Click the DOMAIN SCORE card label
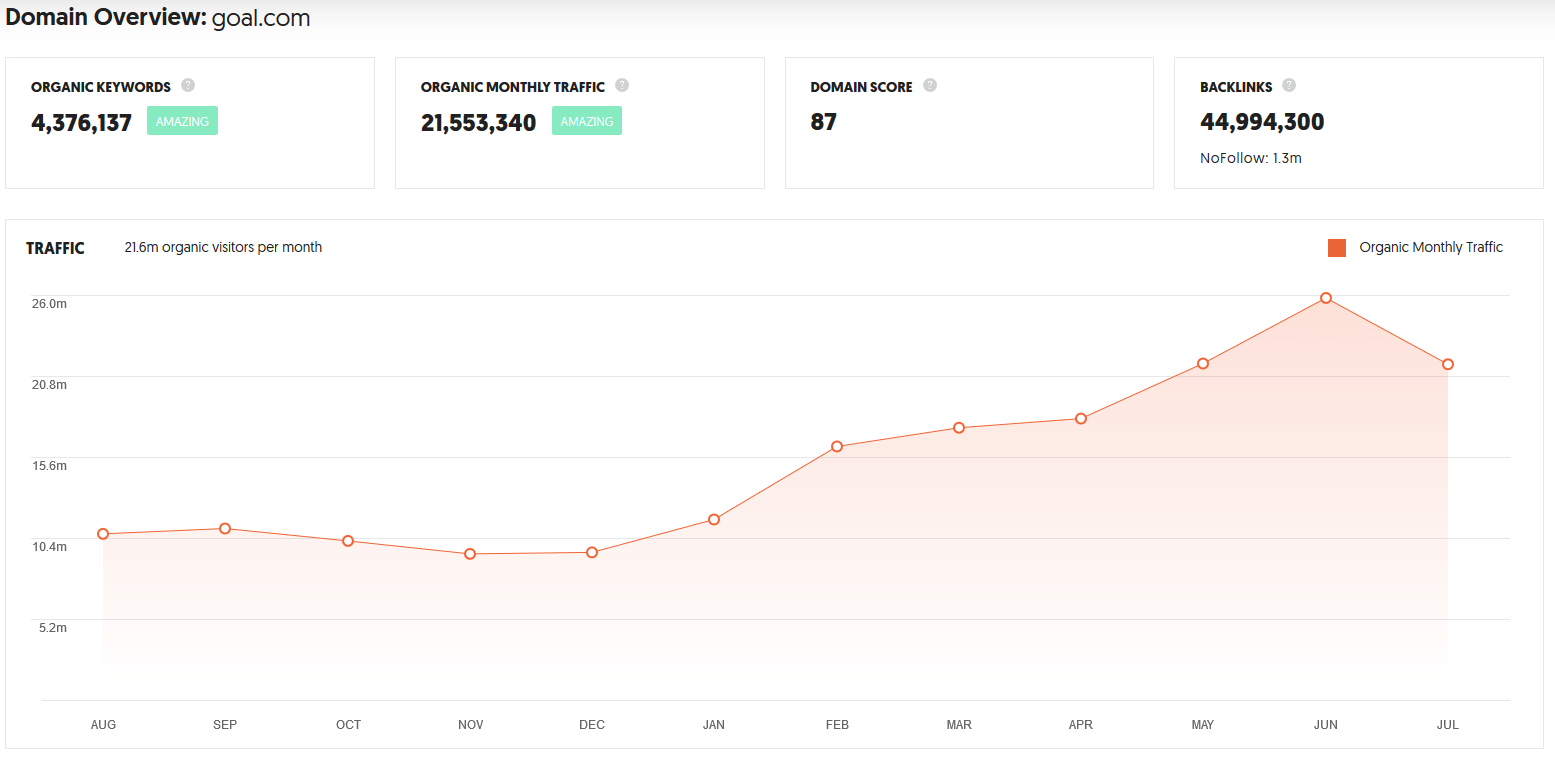Viewport: 1555px width, 760px height. click(862, 87)
